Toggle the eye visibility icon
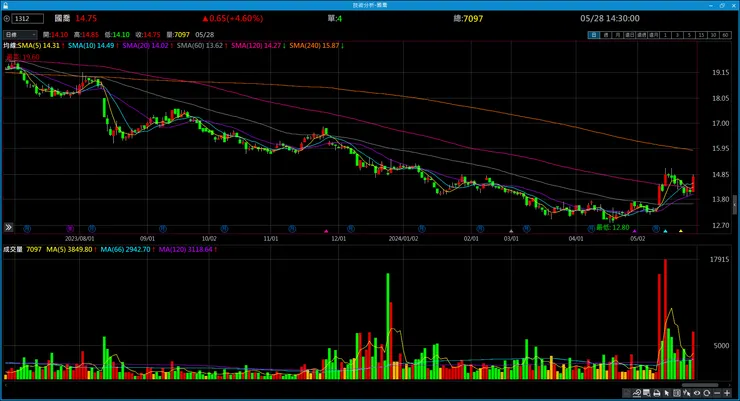 pyautogui.click(x=697, y=393)
